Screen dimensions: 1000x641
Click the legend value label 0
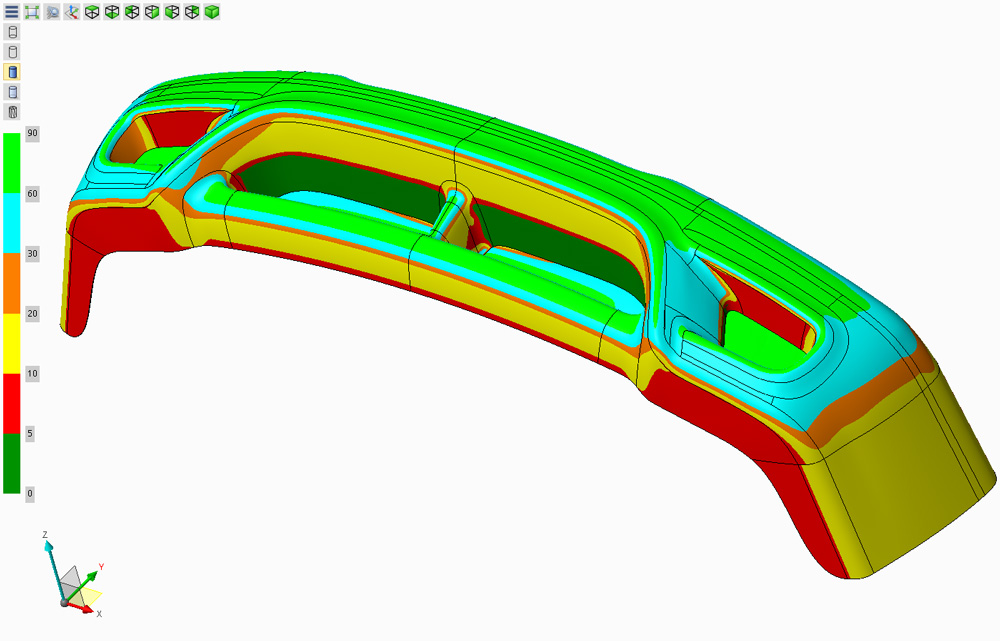(x=29, y=493)
